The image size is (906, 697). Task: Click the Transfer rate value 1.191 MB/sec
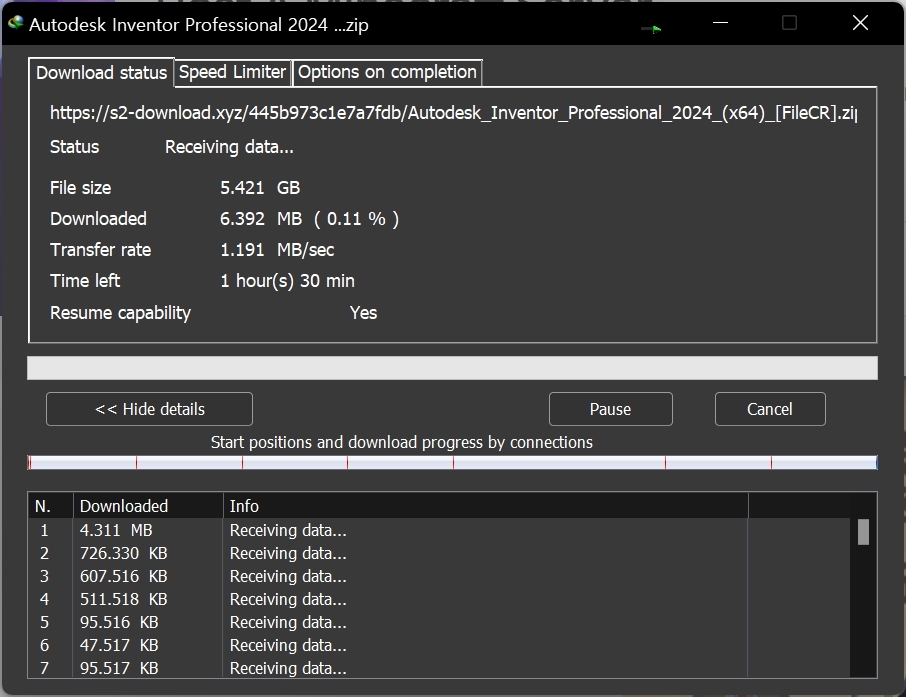[277, 250]
